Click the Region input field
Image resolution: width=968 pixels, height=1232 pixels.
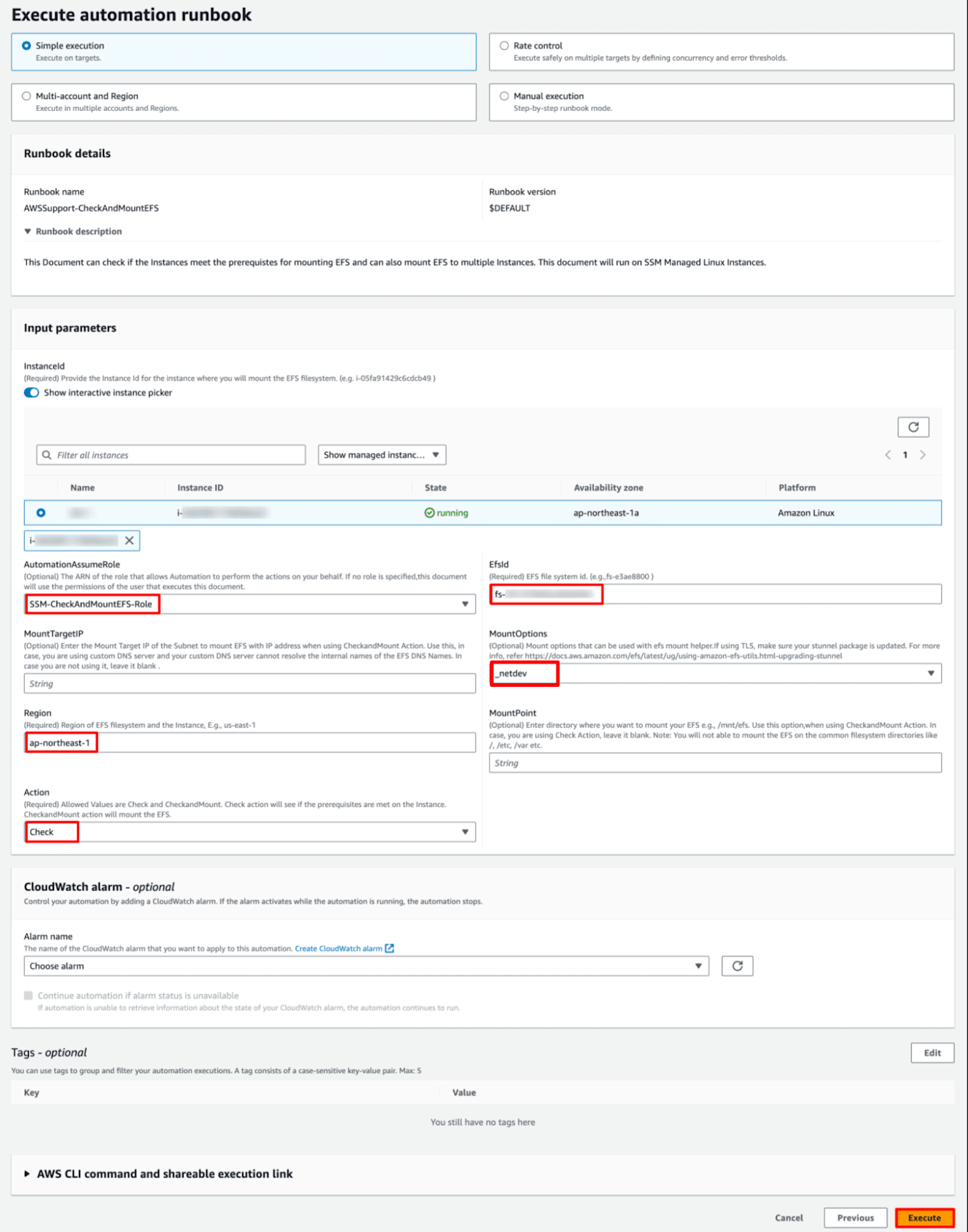tap(250, 743)
